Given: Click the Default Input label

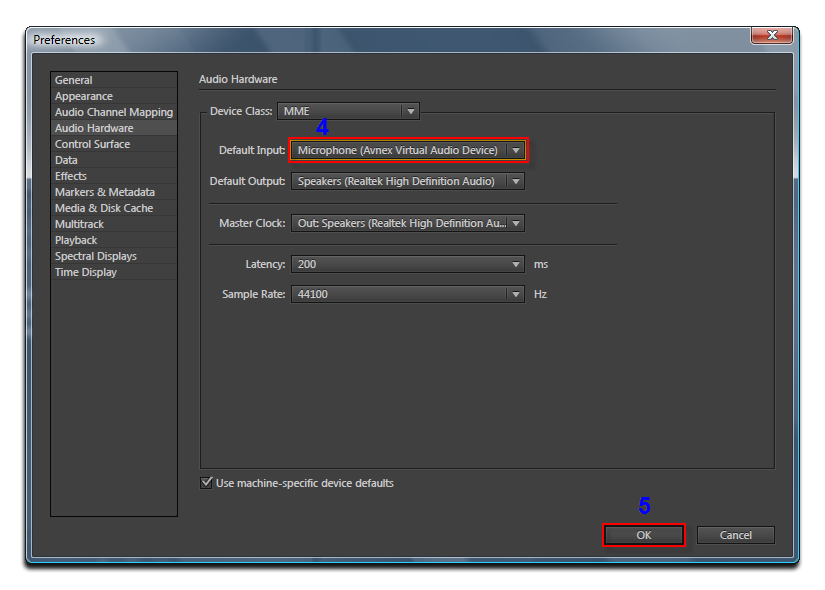Looking at the screenshot, I should [x=251, y=151].
